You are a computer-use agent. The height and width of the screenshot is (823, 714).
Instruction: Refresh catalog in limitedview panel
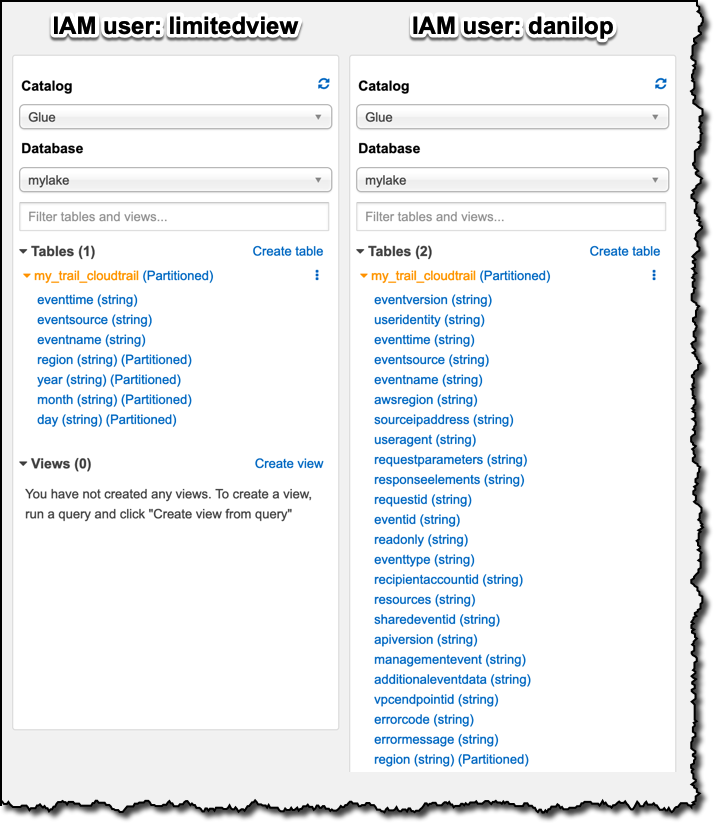[x=323, y=84]
